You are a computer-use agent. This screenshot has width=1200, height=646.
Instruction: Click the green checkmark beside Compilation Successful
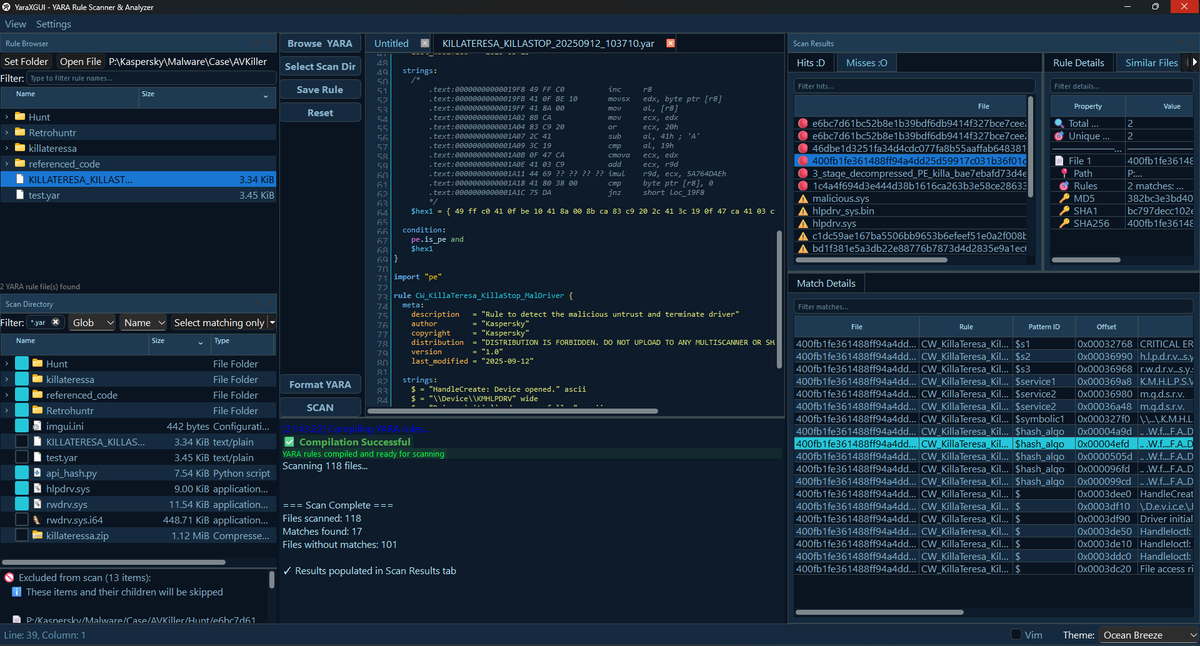click(289, 442)
